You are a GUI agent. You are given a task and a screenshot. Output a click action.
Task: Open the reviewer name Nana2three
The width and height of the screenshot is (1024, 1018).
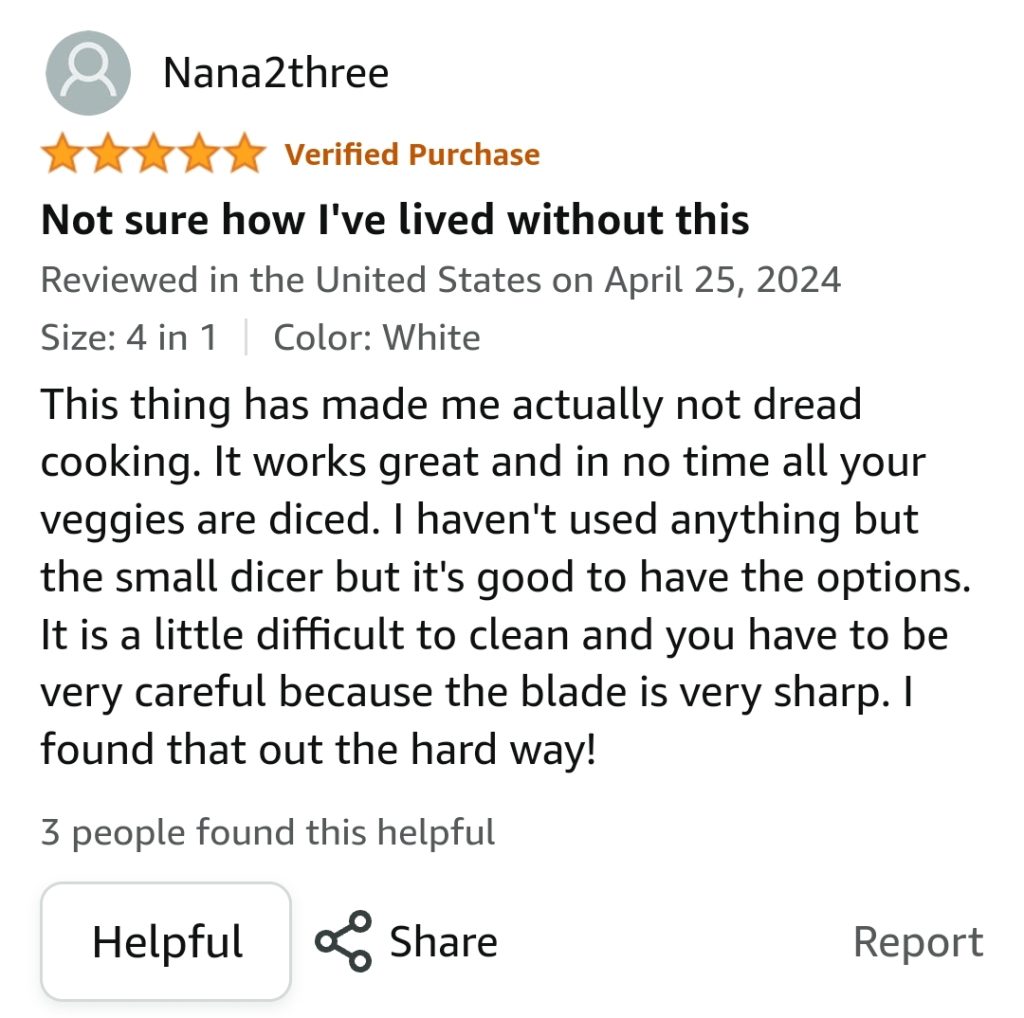click(x=276, y=72)
